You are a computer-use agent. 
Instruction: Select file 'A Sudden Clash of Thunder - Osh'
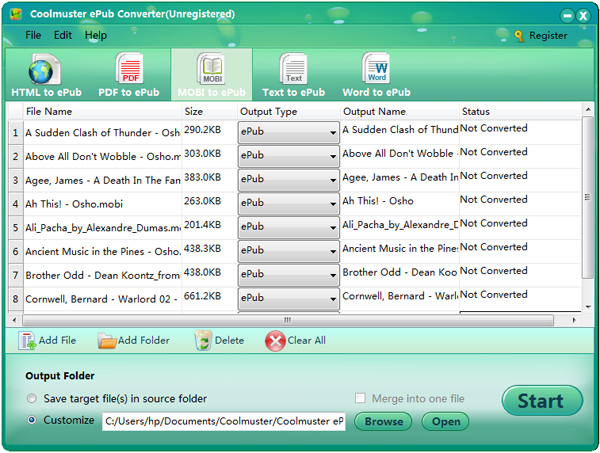coord(103,133)
